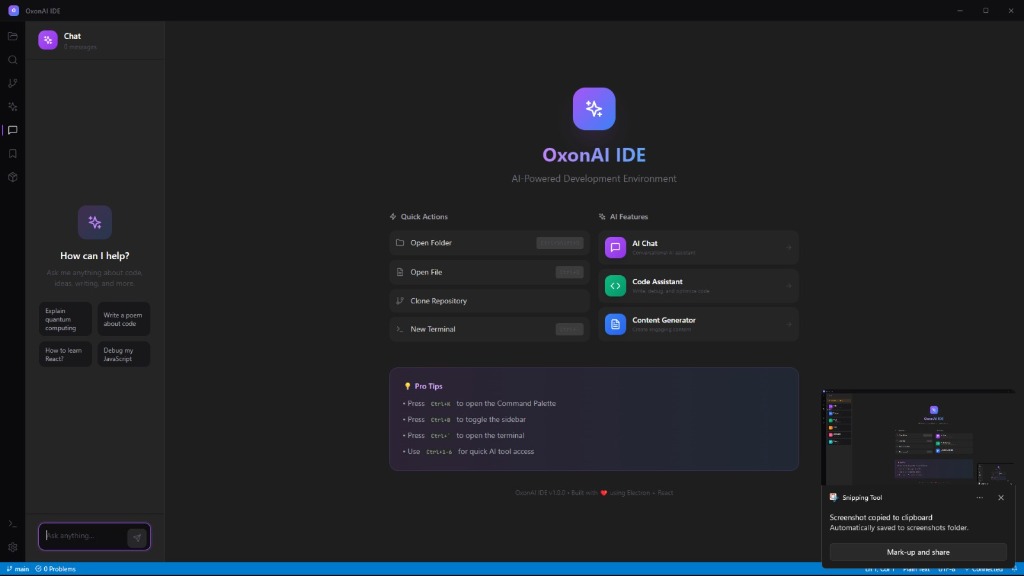Viewport: 1024px width, 576px height.
Task: Switch to the Chat panel icon
Action: 13,130
